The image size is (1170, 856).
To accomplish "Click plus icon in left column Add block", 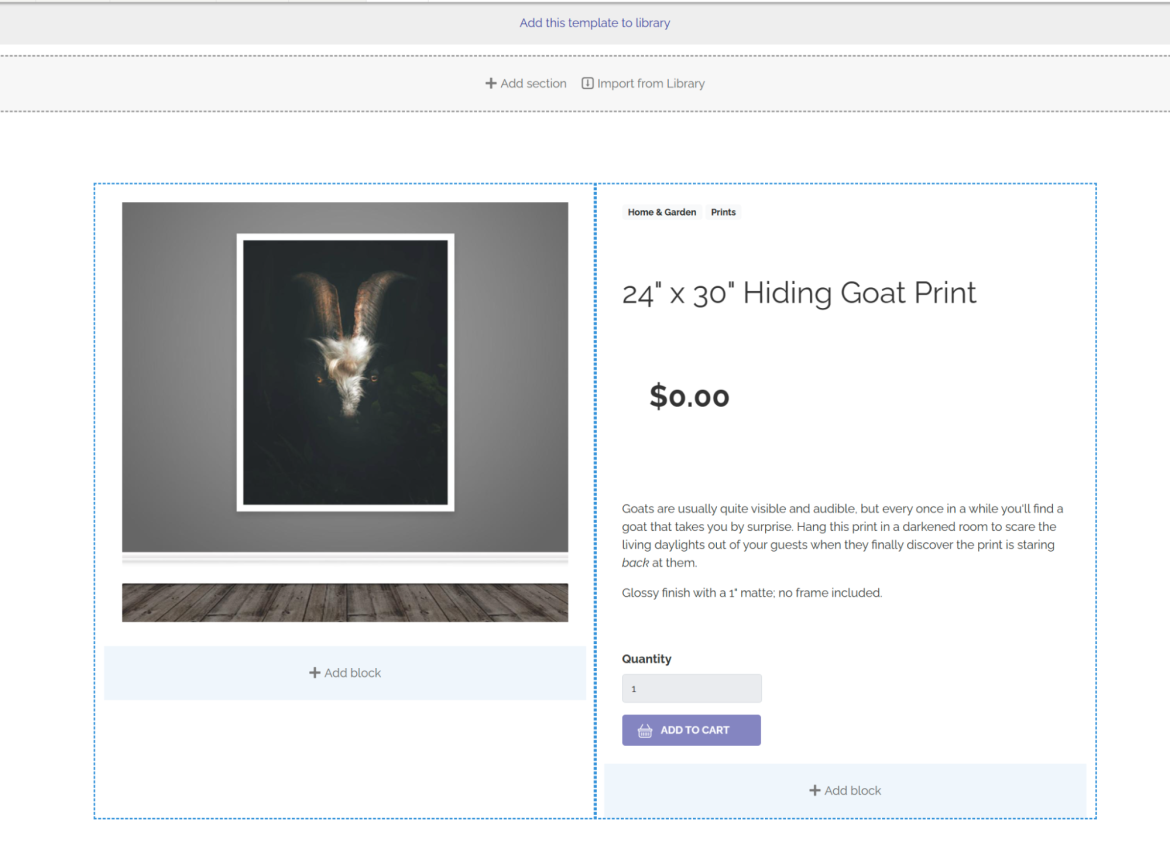I will [x=314, y=673].
